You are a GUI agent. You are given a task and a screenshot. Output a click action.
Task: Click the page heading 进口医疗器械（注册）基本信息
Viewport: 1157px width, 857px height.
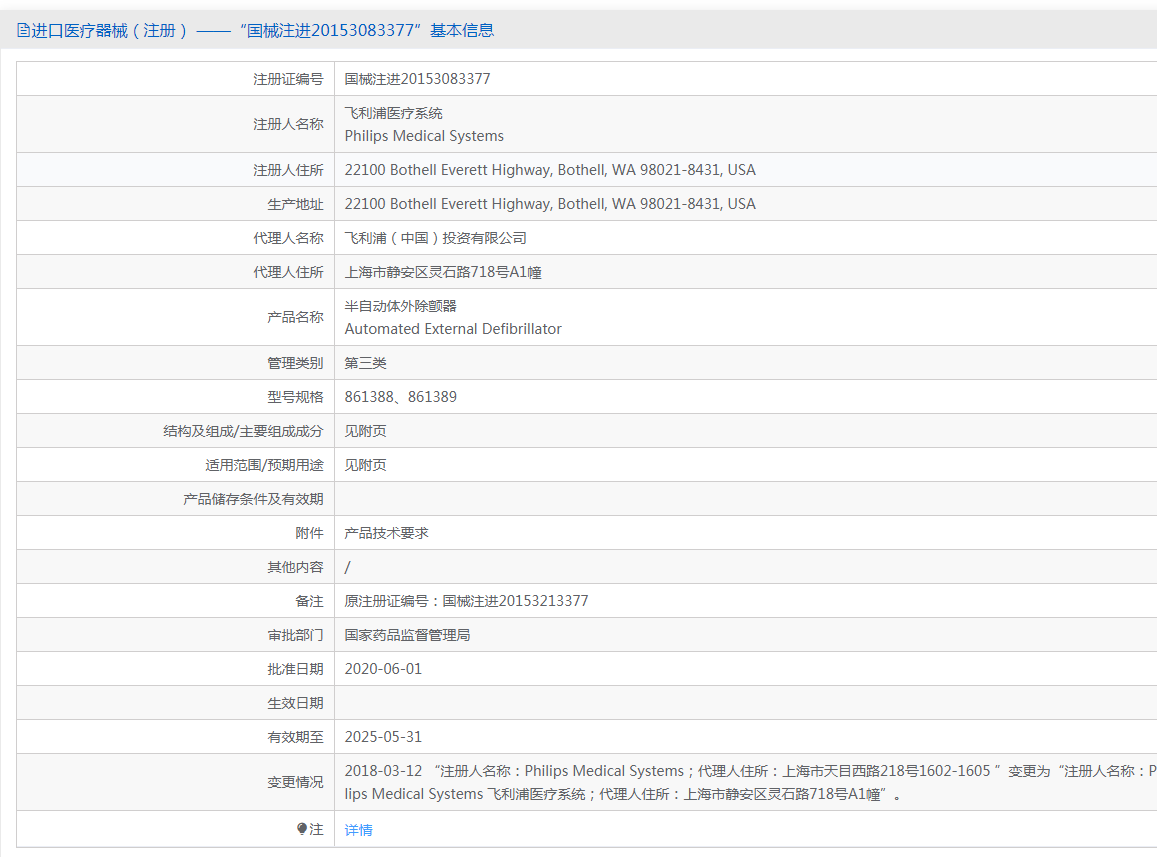tap(263, 30)
